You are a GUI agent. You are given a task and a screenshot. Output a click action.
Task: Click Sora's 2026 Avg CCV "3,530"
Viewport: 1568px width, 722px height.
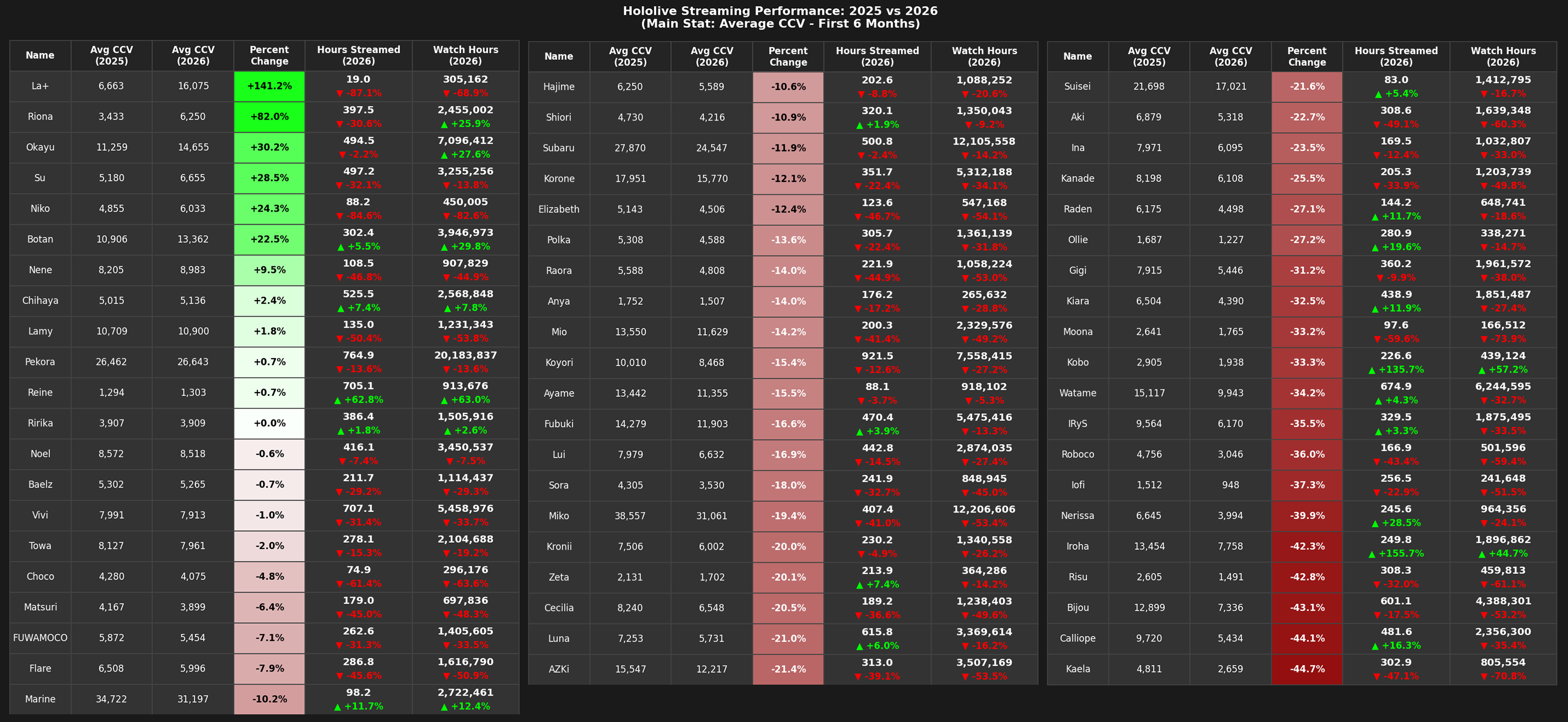711,485
